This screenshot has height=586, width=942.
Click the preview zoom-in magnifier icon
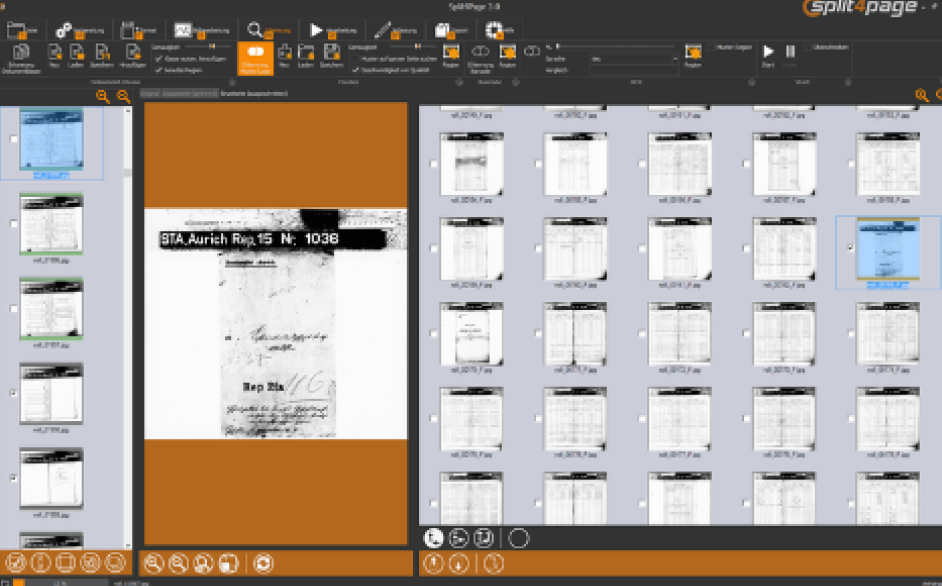pyautogui.click(x=153, y=563)
